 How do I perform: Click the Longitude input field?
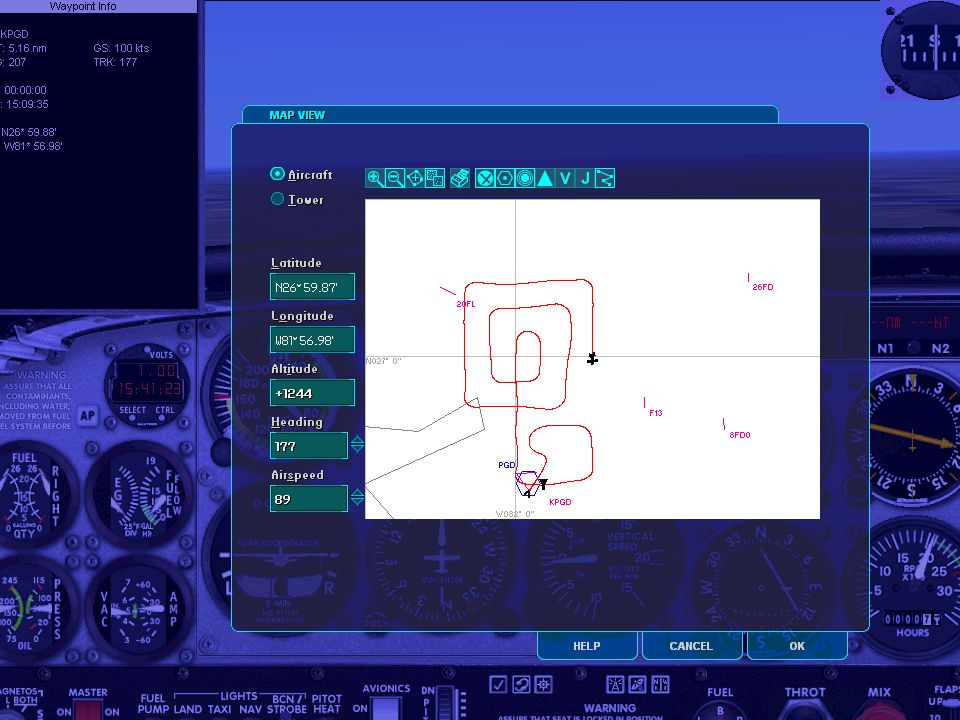click(312, 340)
